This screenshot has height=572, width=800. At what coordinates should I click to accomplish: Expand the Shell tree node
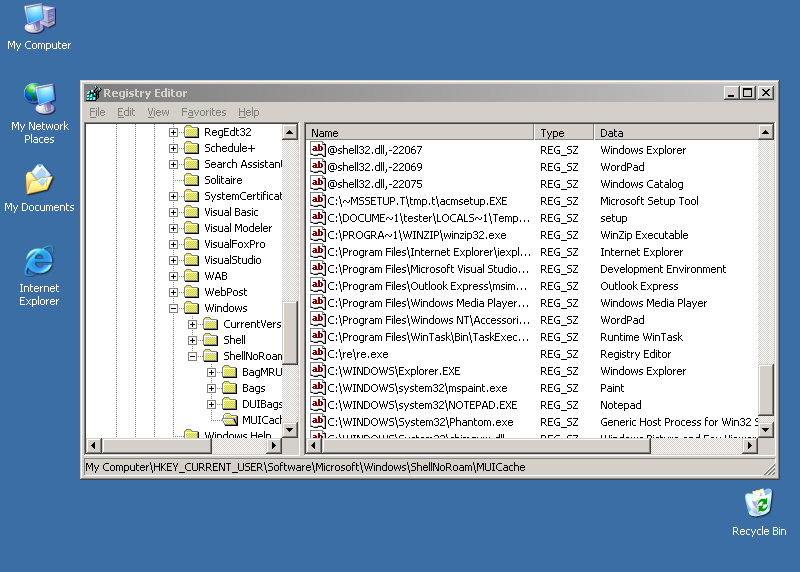pos(192,340)
